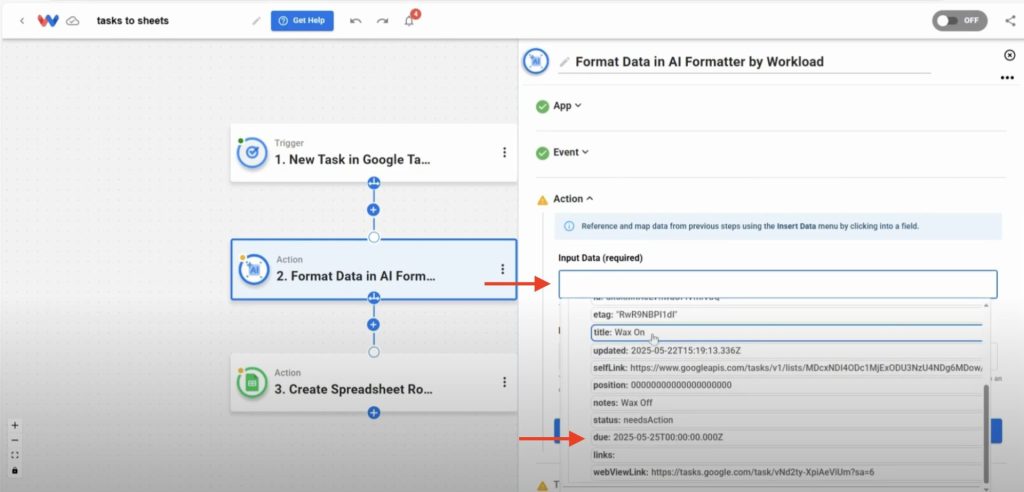The height and width of the screenshot is (492, 1024).
Task: Open the Workload logo home icon
Action: pyautogui.click(x=48, y=21)
